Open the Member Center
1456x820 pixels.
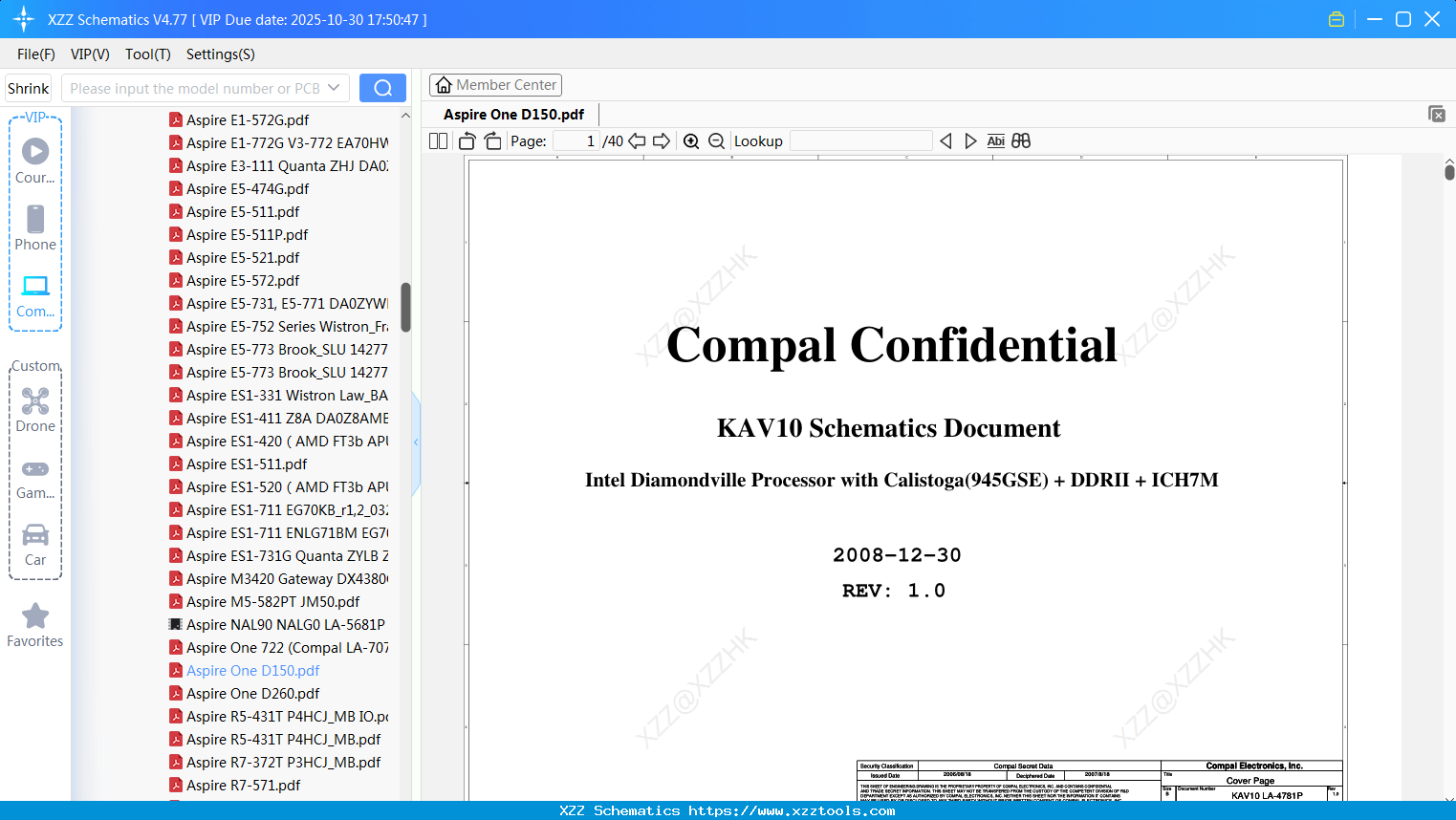click(x=496, y=85)
